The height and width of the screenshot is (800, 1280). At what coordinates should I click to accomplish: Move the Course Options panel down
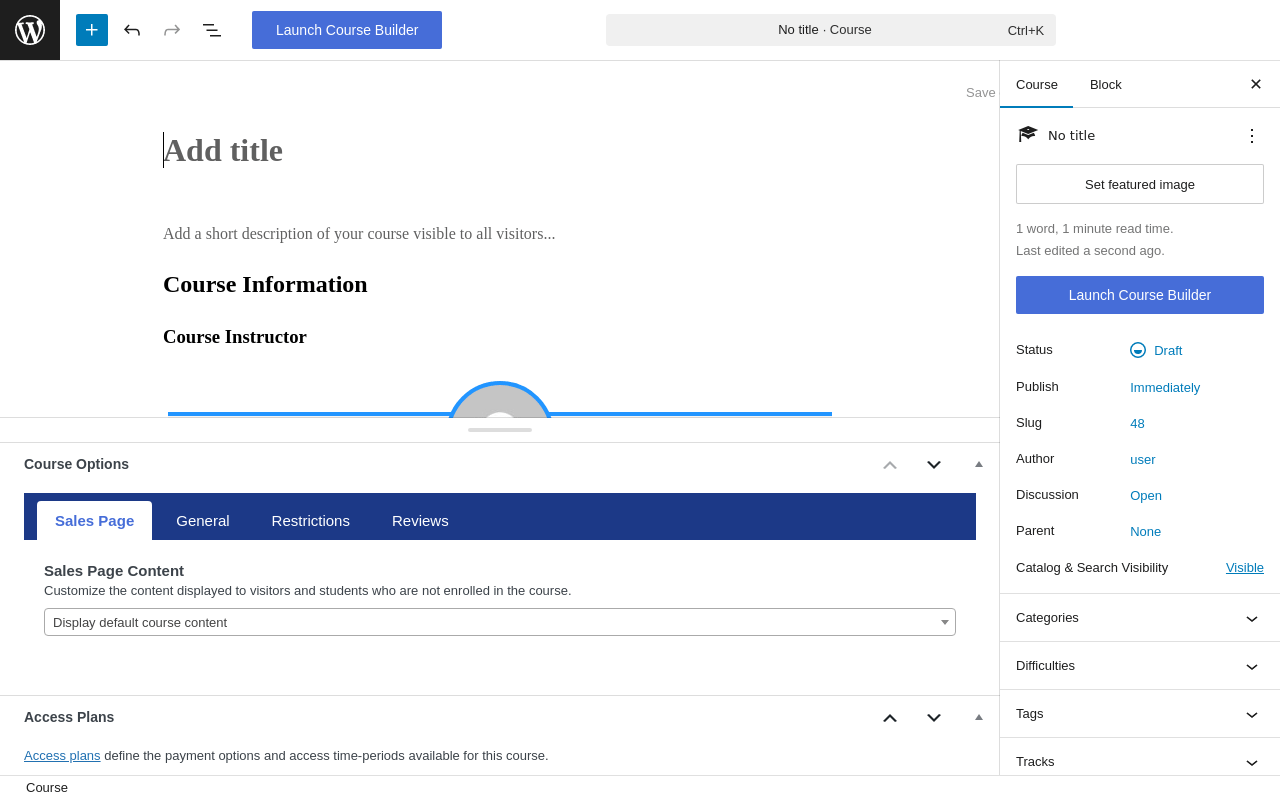tap(934, 465)
